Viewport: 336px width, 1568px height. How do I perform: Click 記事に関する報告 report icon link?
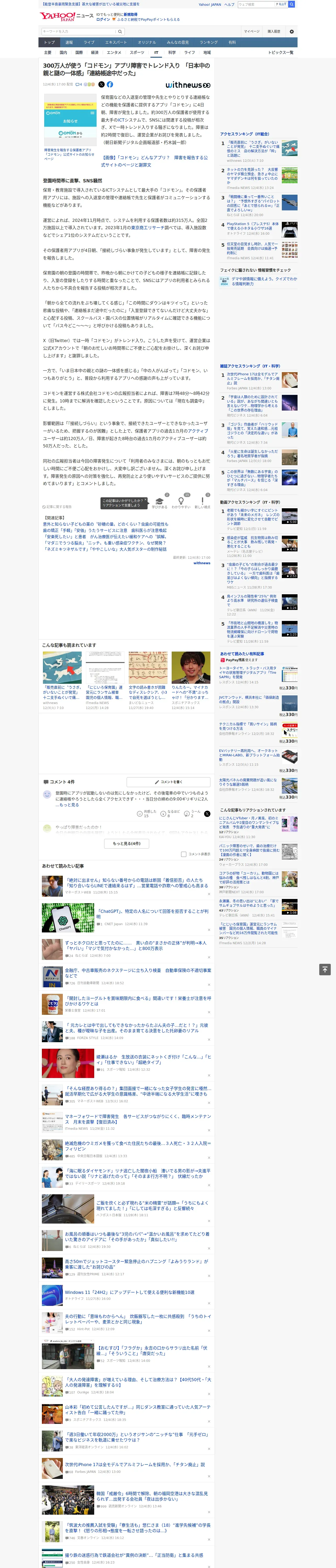[x=57, y=506]
